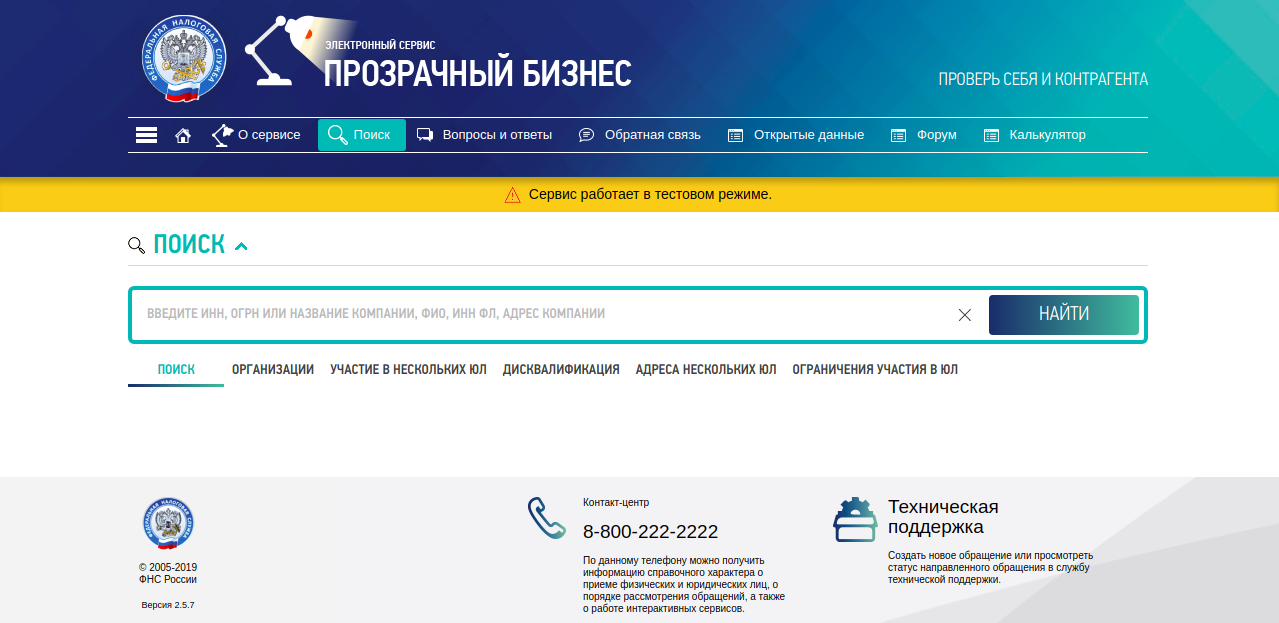Switch to the ОРГАНИЗАЦИИ tab
The width and height of the screenshot is (1279, 623).
tap(272, 369)
